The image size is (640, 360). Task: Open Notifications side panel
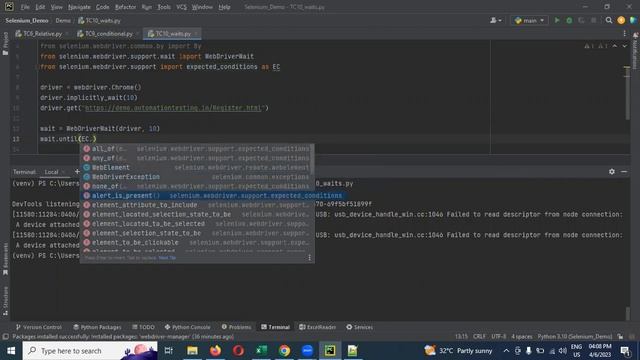click(635, 51)
